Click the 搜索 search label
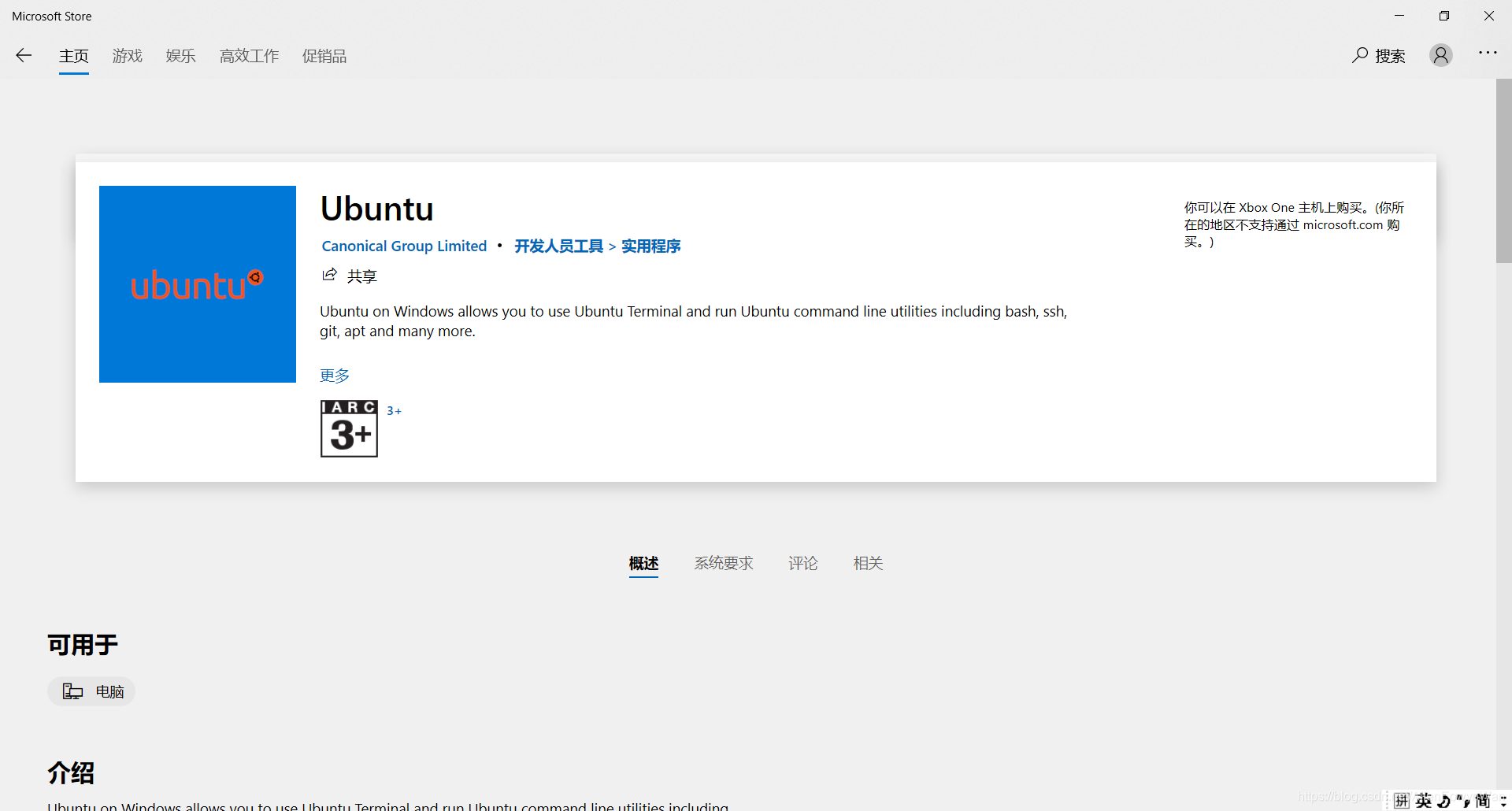Viewport: 1512px width, 811px height. (1391, 56)
